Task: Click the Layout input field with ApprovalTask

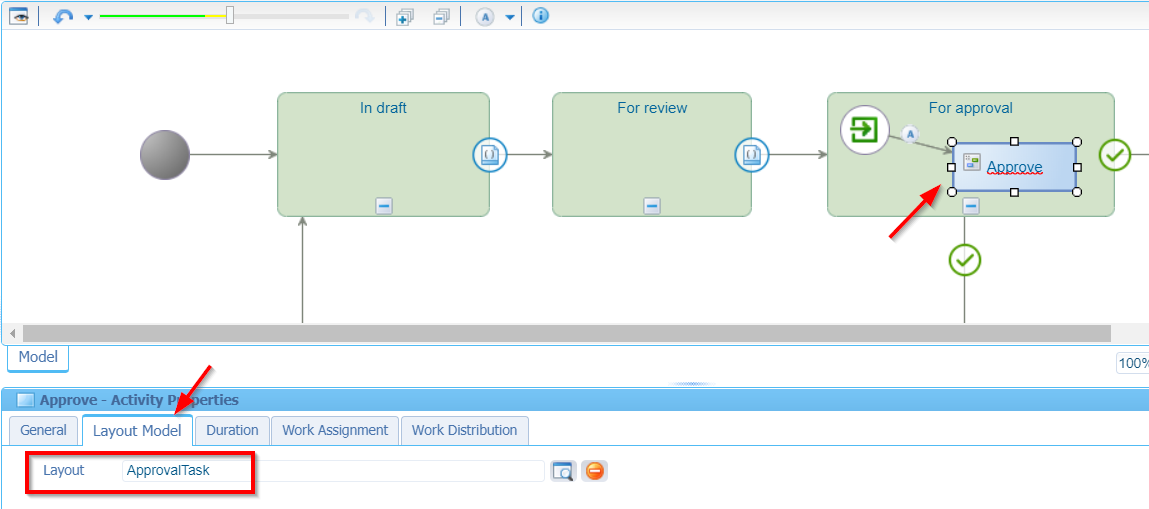Action: [332, 470]
